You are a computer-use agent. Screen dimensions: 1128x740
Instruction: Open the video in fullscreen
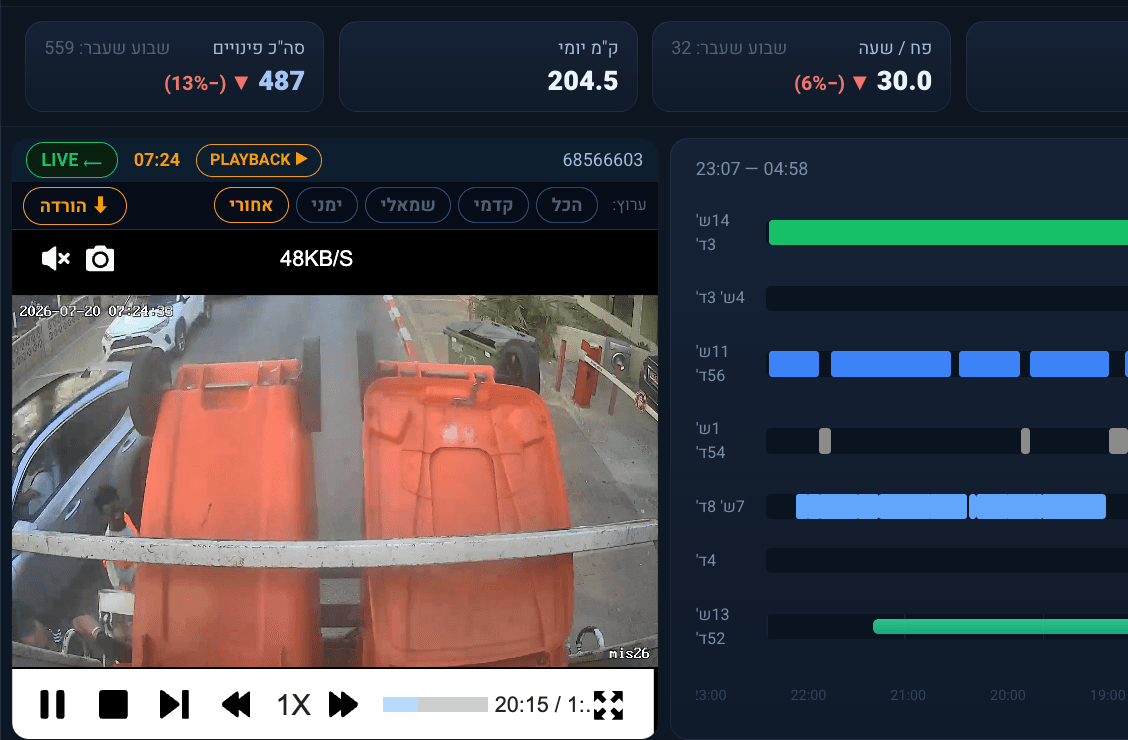click(609, 705)
